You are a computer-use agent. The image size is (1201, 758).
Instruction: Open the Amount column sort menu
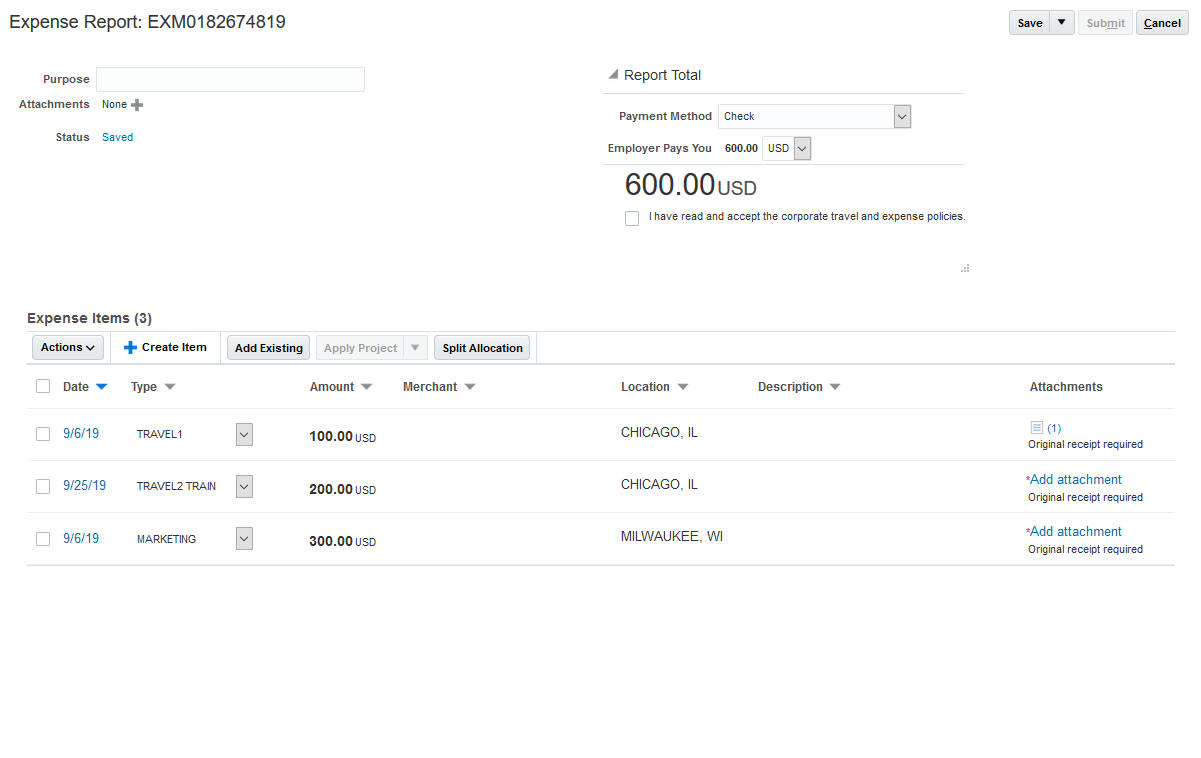pyautogui.click(x=366, y=387)
